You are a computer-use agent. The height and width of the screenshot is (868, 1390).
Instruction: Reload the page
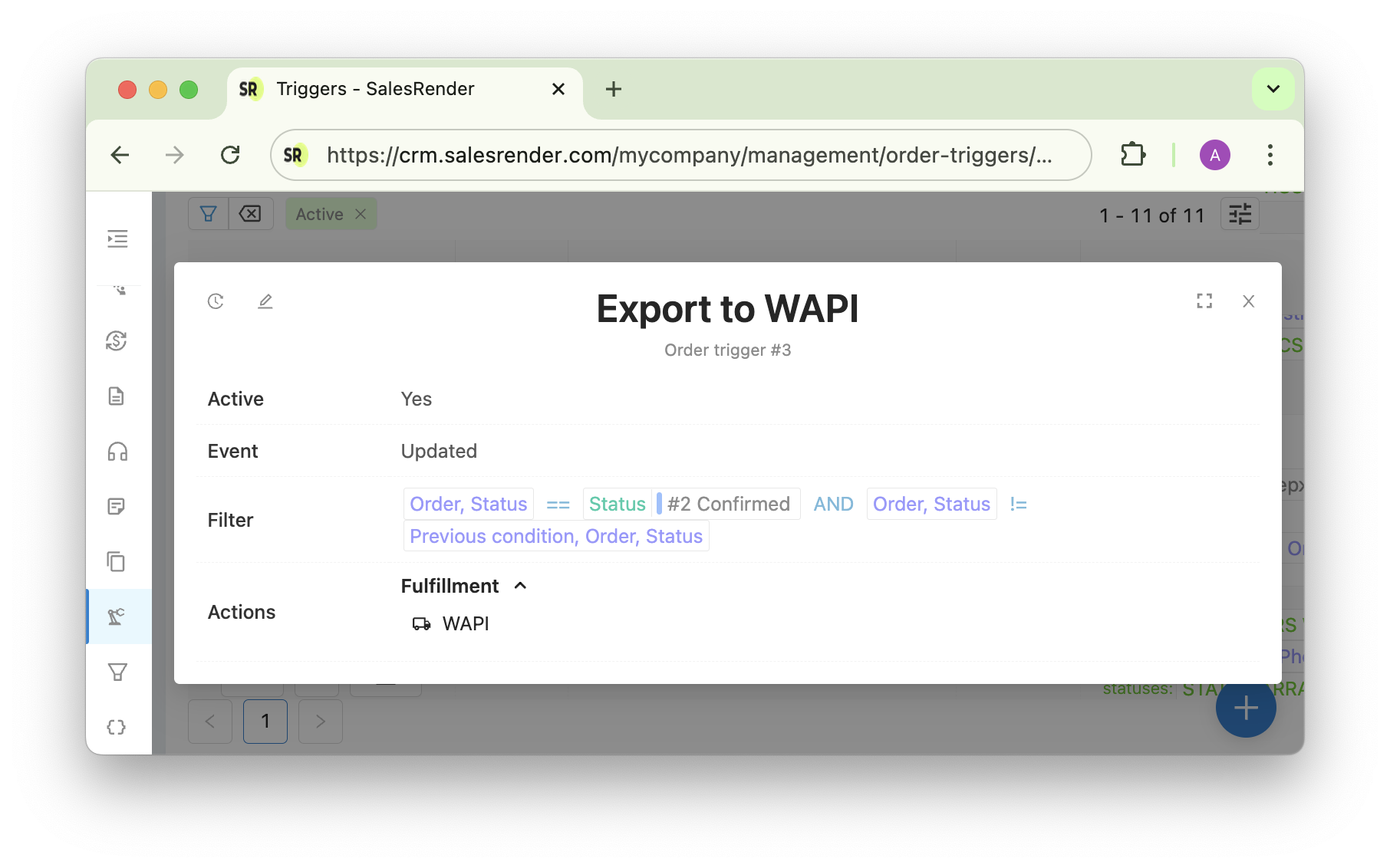coord(230,155)
